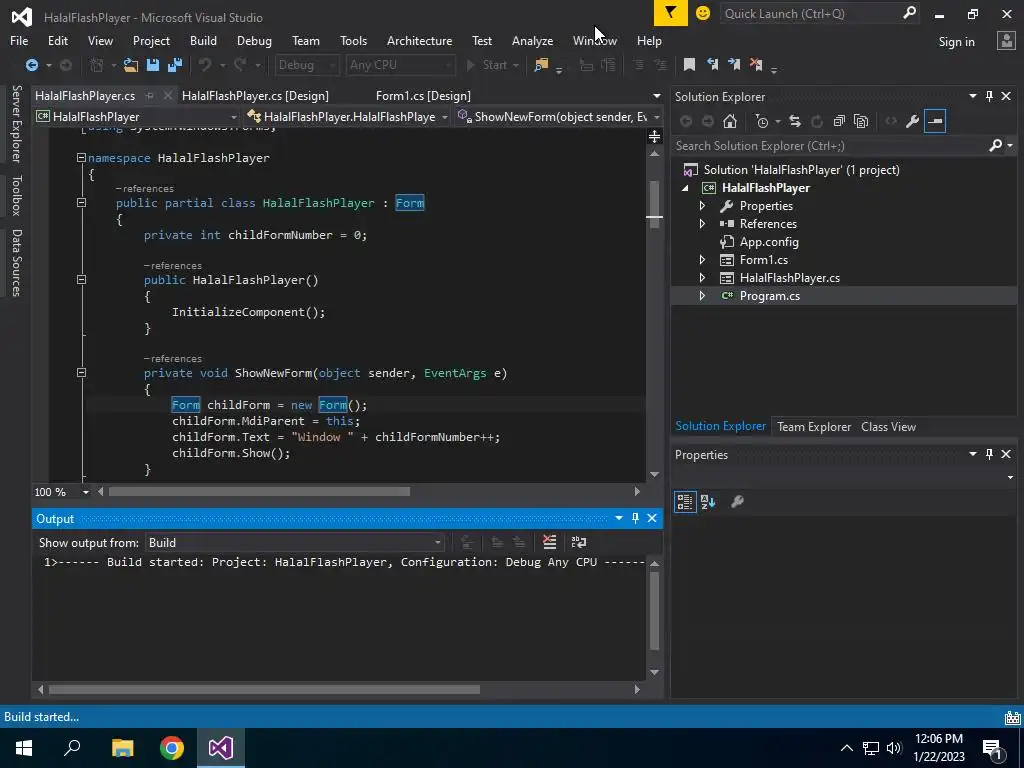Open the Data Sources side tab

[16, 263]
